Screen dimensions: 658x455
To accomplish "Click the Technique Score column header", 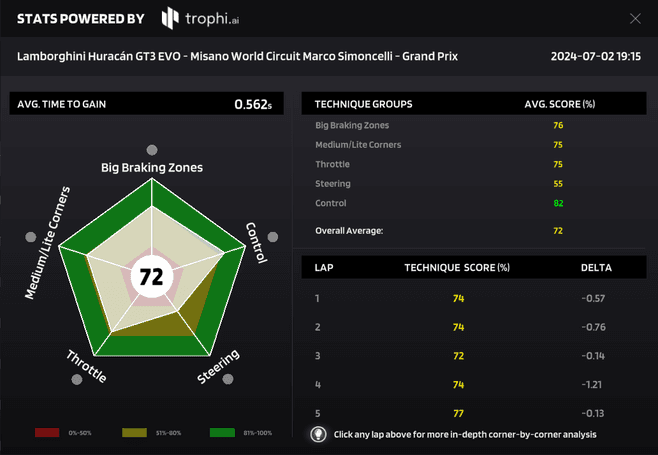I will click(457, 268).
